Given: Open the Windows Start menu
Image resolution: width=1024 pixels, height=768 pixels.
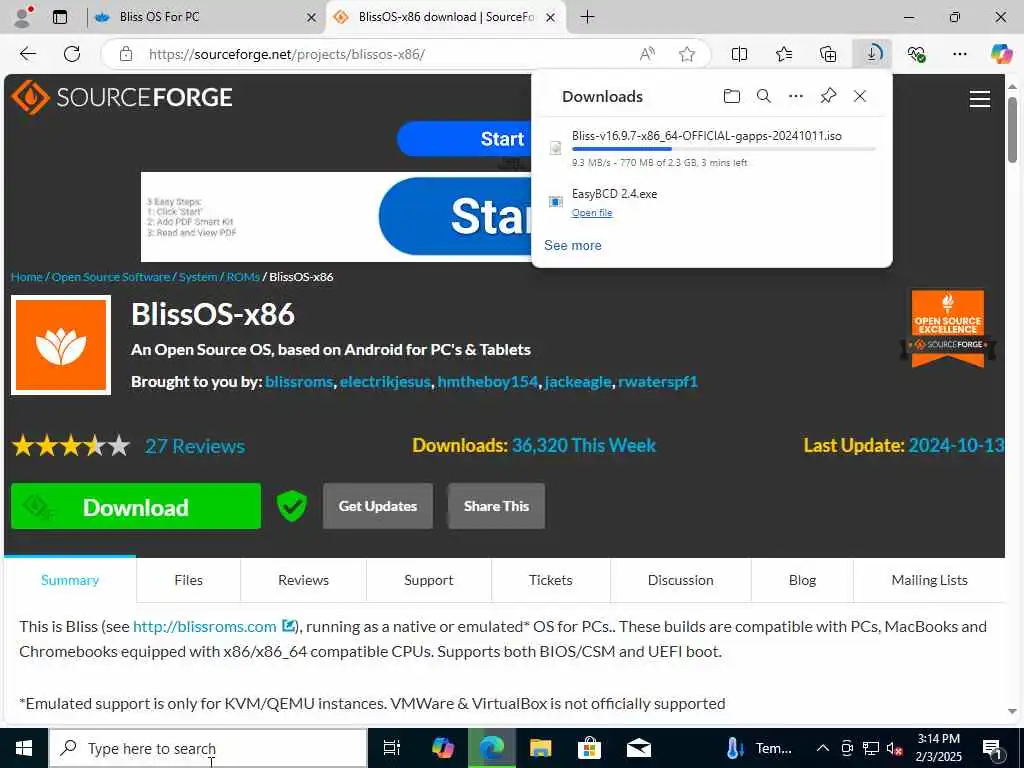Looking at the screenshot, I should point(24,748).
